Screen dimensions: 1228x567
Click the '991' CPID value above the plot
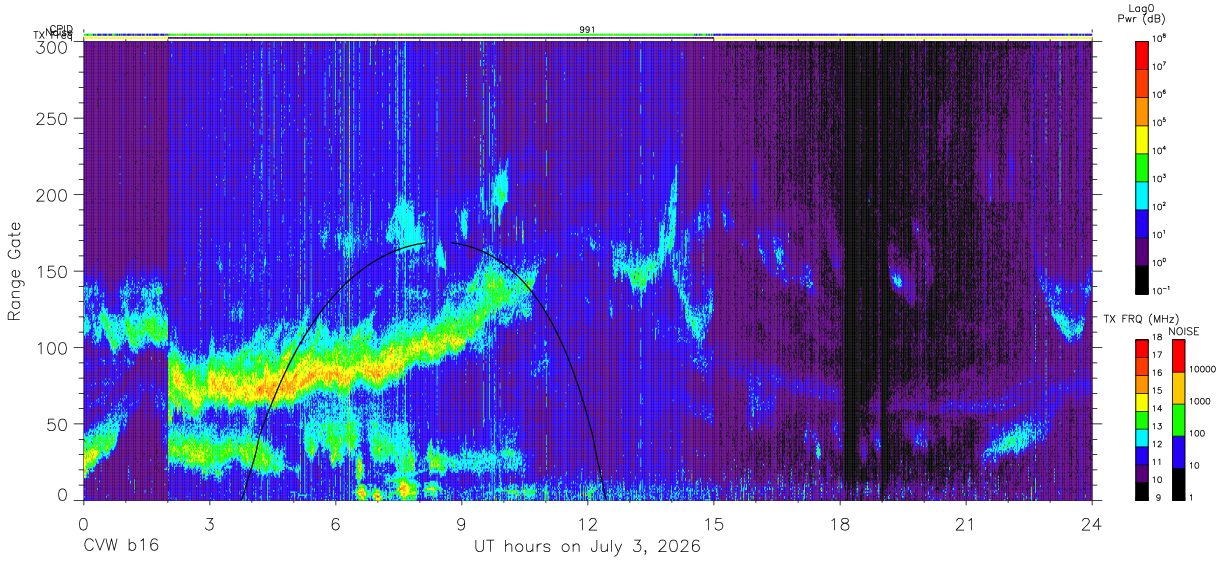tap(588, 30)
